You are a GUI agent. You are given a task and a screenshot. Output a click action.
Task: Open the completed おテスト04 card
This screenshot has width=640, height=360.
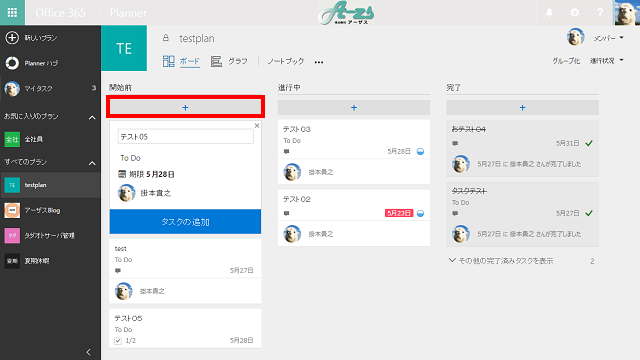pos(522,148)
